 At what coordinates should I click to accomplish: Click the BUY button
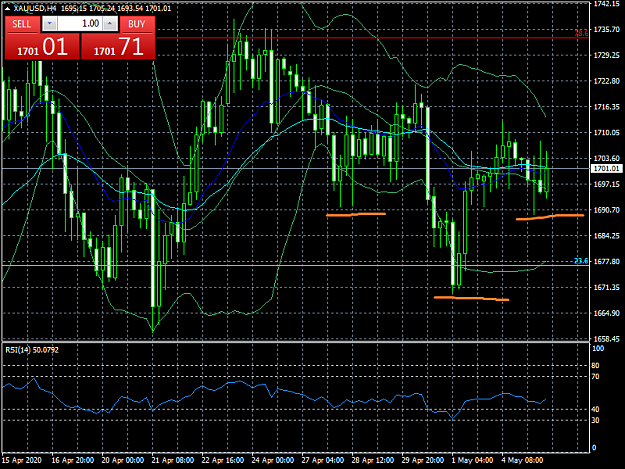[x=137, y=24]
